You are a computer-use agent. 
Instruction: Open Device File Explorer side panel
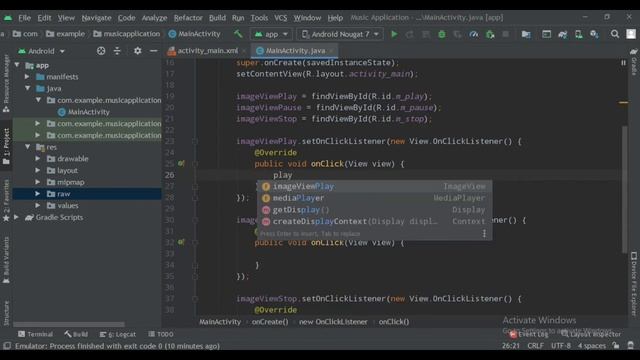[x=633, y=284]
